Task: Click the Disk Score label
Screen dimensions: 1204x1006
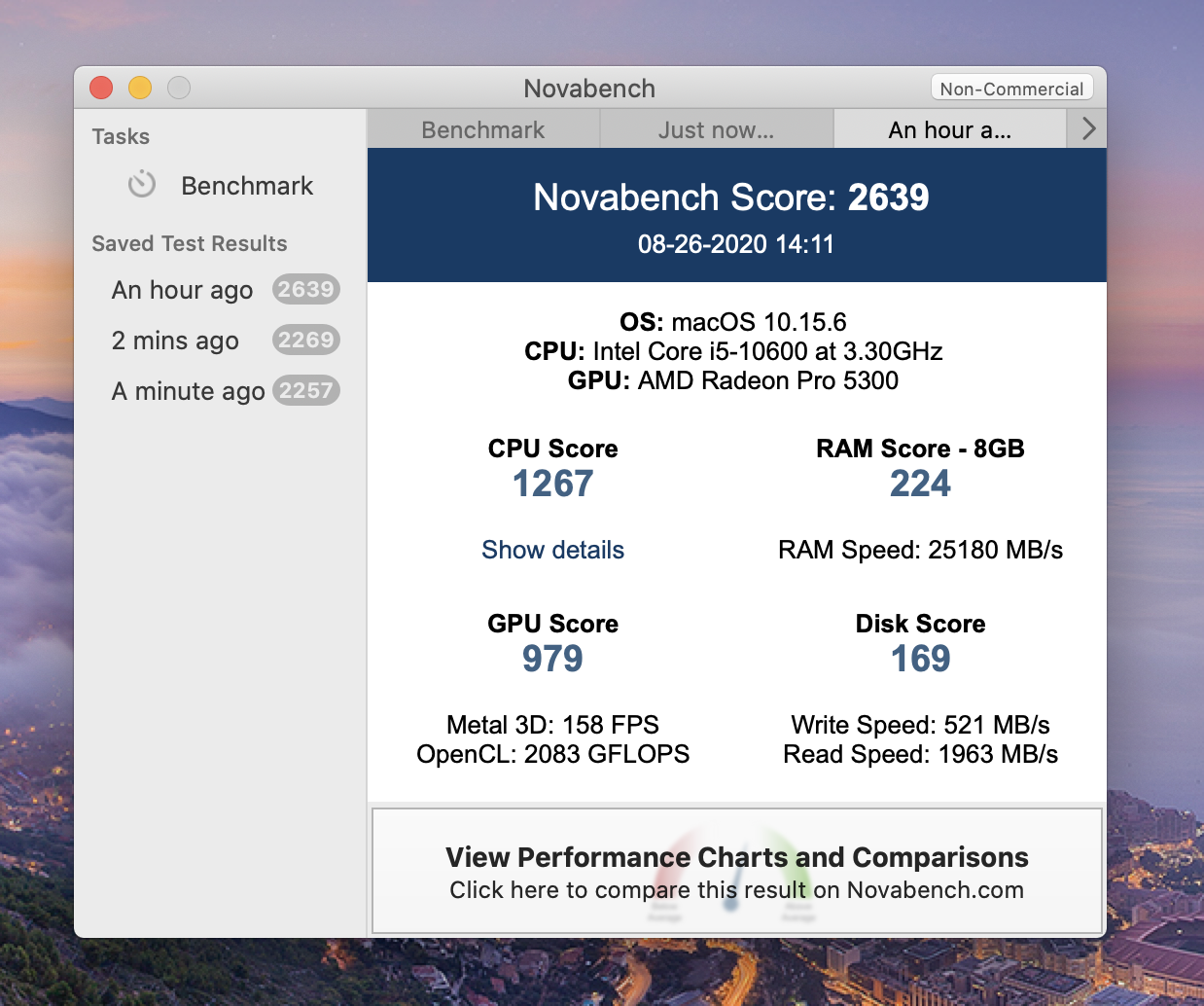Action: coord(920,624)
